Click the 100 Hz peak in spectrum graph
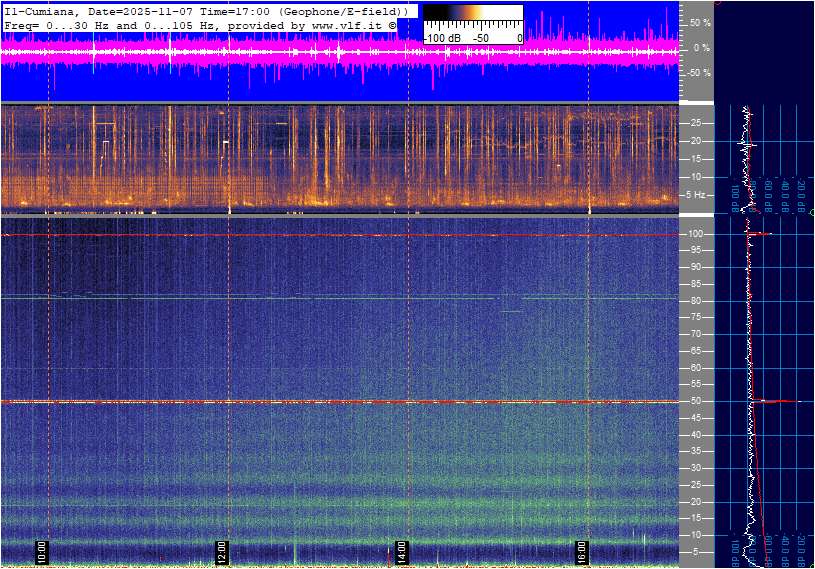 pyautogui.click(x=762, y=234)
